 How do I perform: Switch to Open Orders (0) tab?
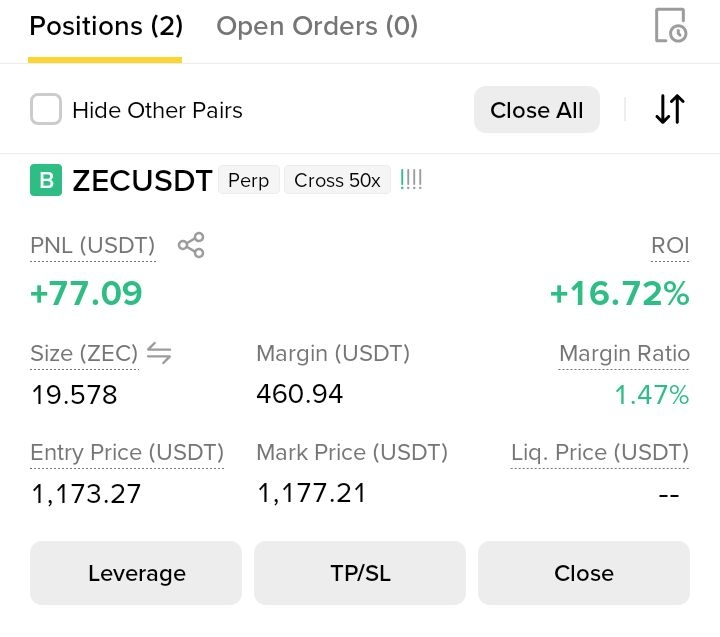pyautogui.click(x=317, y=26)
